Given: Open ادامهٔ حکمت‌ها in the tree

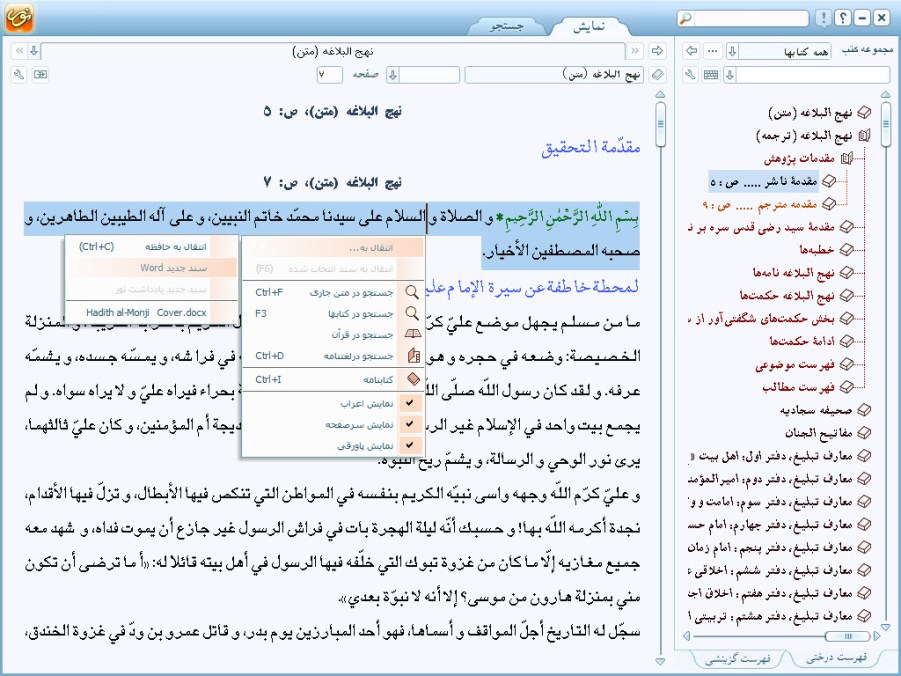Looking at the screenshot, I should [x=802, y=341].
